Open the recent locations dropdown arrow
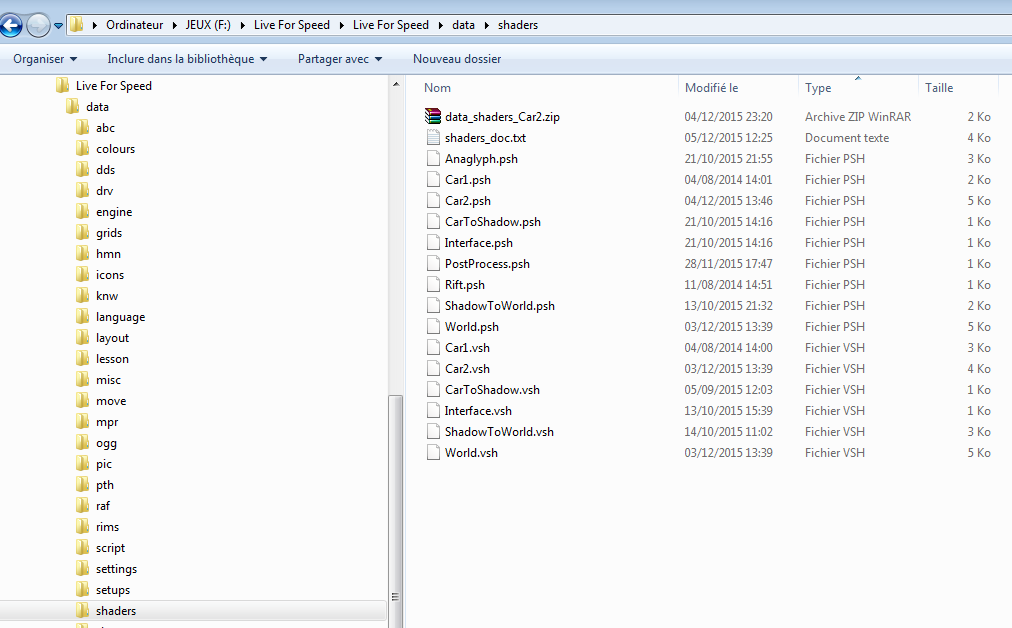 pyautogui.click(x=58, y=26)
